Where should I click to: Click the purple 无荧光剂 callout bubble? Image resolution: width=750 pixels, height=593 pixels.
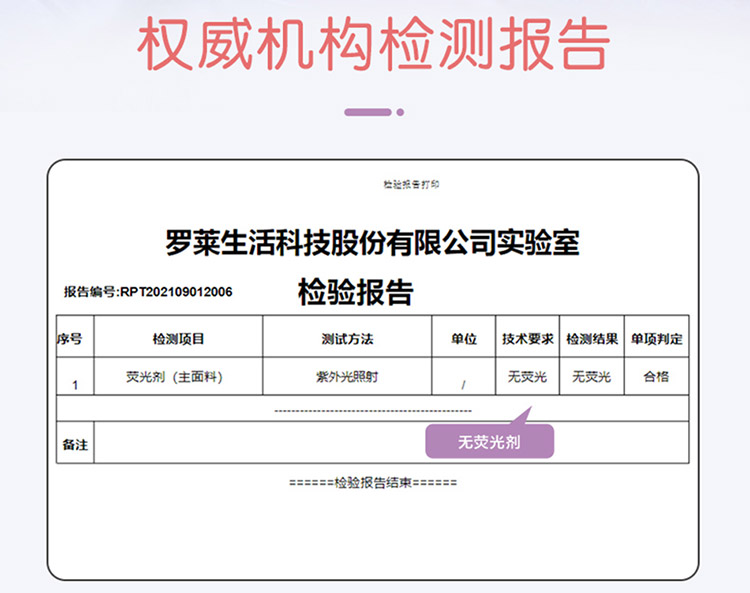(x=490, y=441)
